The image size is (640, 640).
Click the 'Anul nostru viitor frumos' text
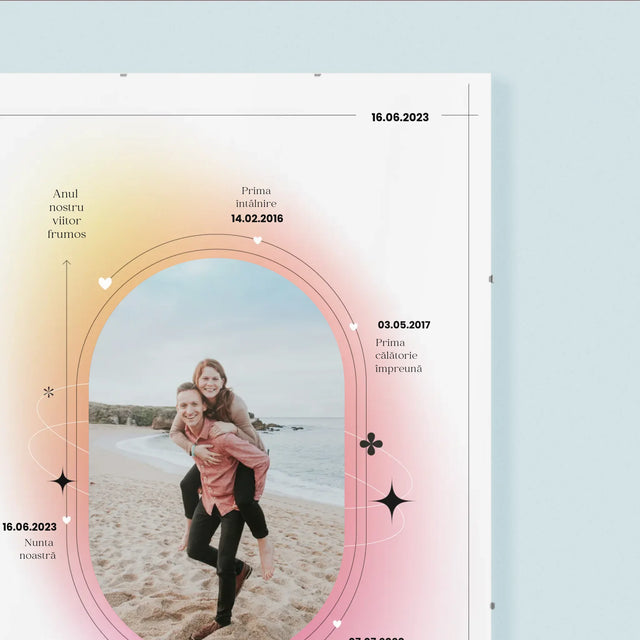pos(66,214)
